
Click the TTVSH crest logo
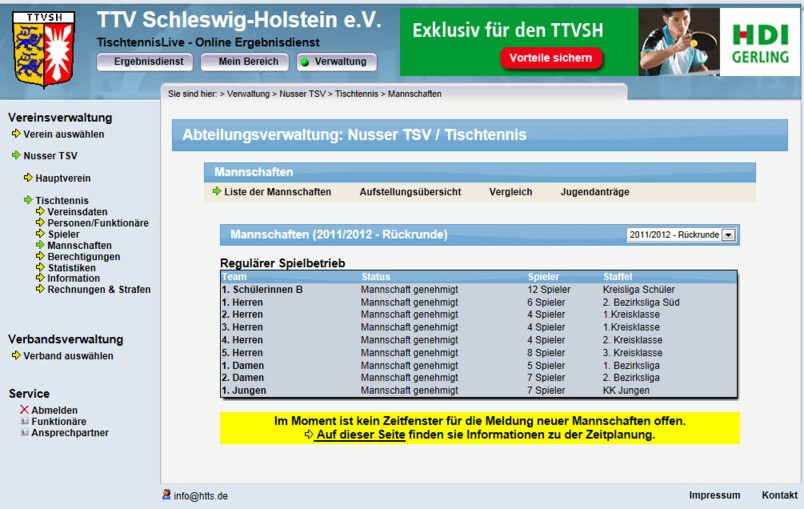[x=43, y=50]
